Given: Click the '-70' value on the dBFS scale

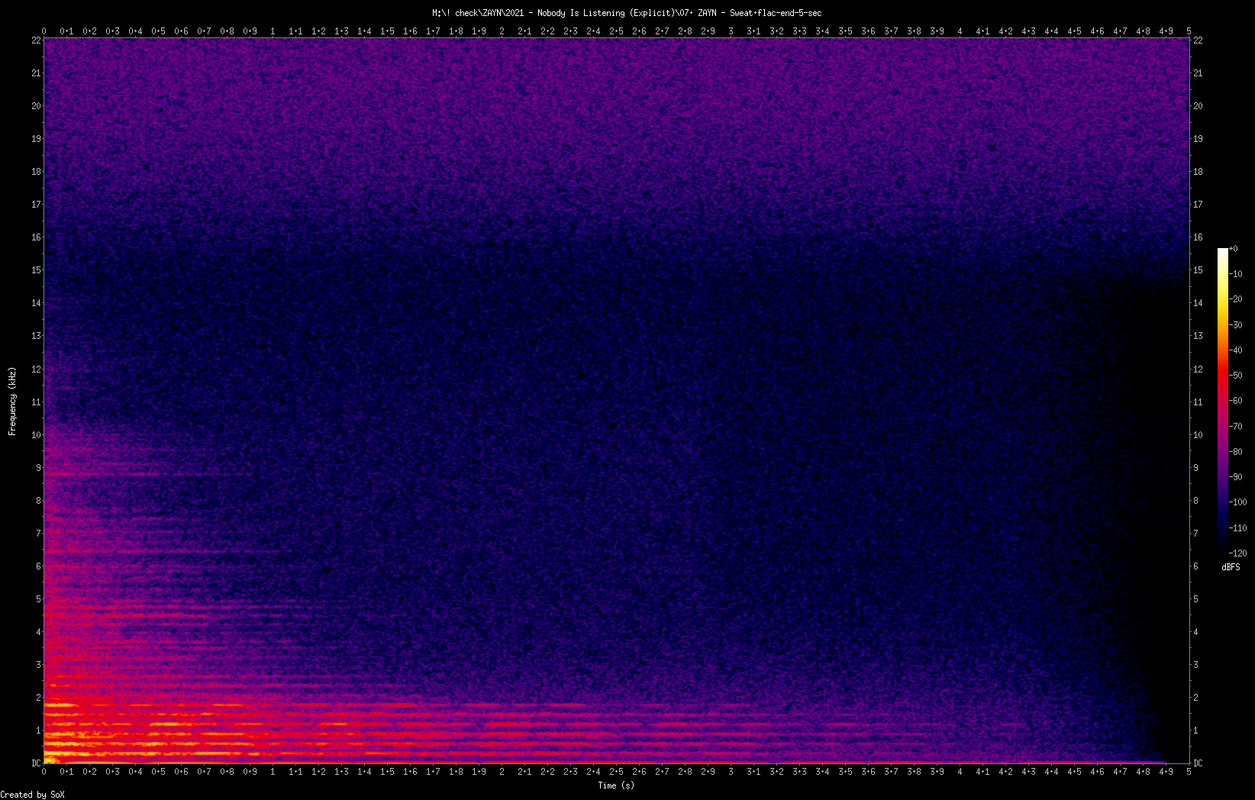Looking at the screenshot, I should click(x=1236, y=426).
